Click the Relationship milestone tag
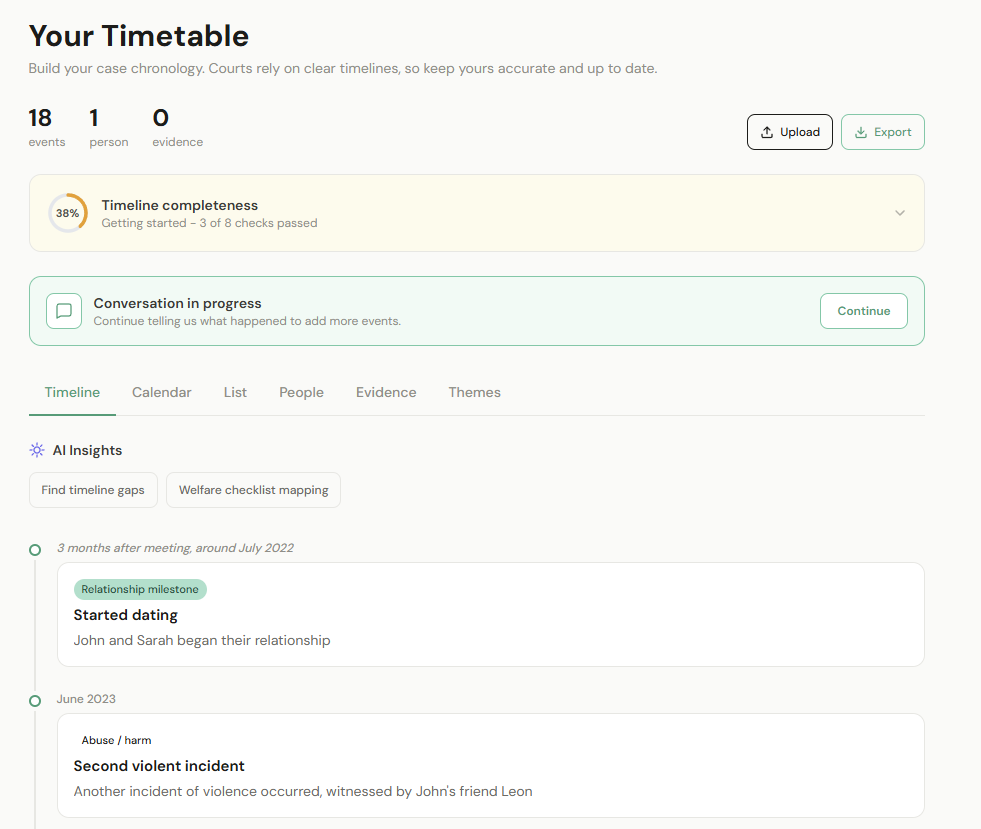The width and height of the screenshot is (981, 829). point(140,589)
